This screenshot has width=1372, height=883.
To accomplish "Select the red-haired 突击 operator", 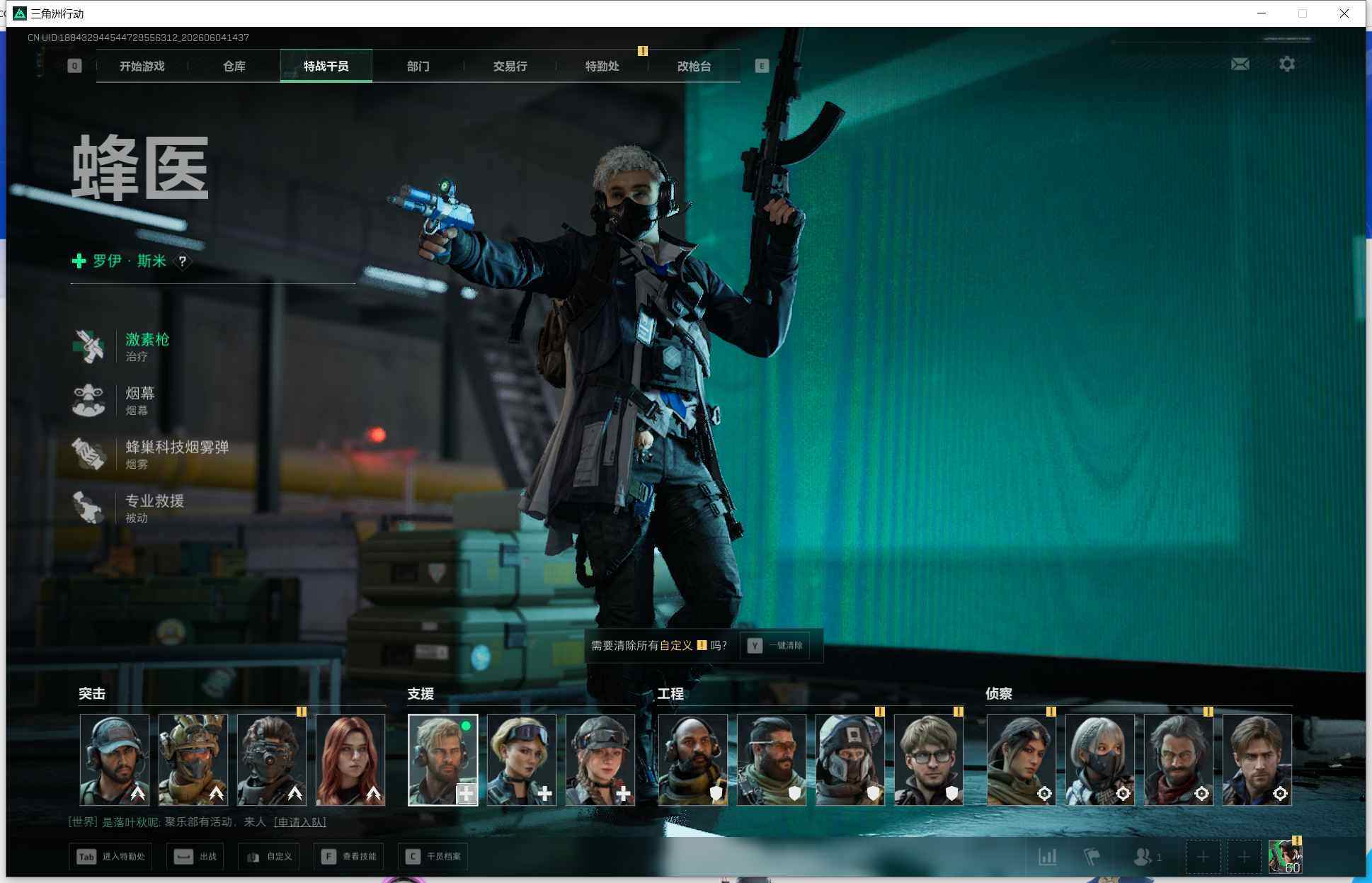I will [x=350, y=760].
